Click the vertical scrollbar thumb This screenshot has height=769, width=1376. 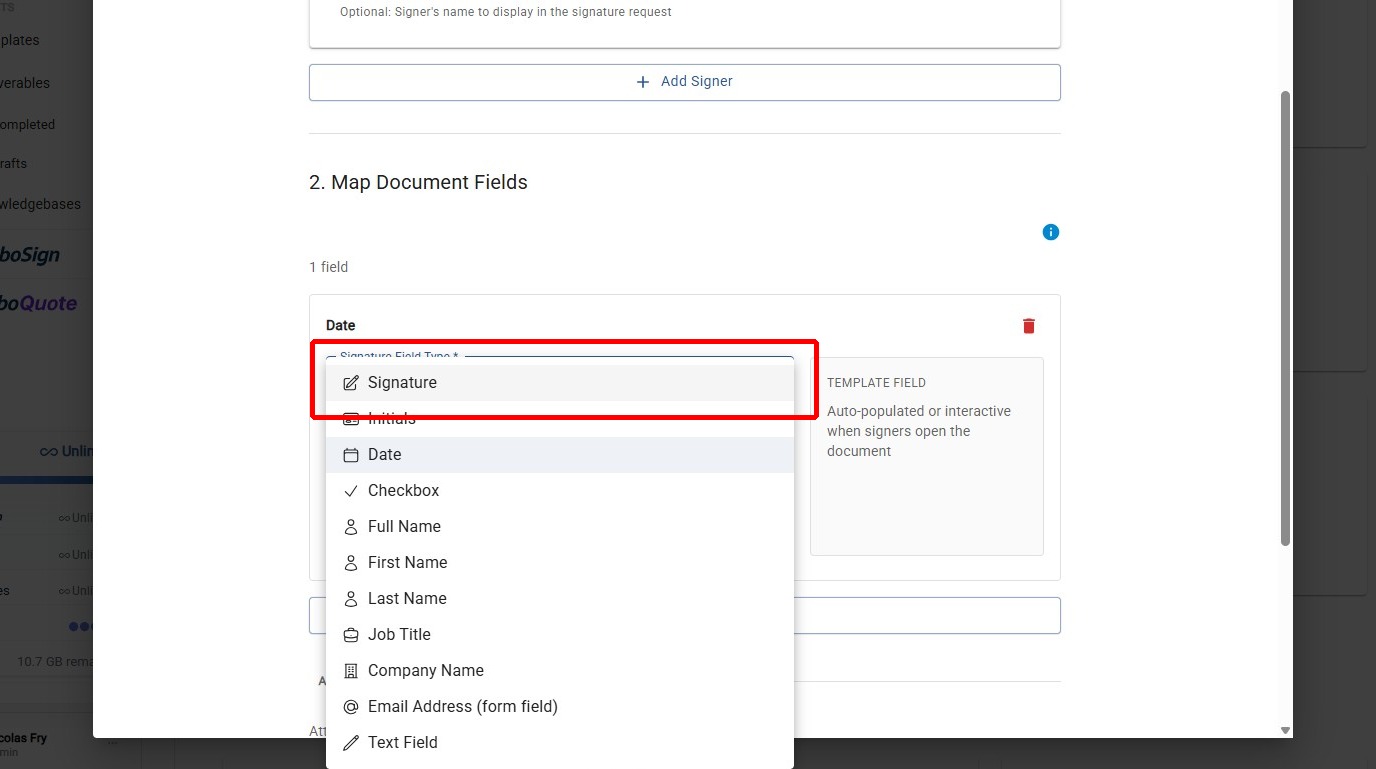coord(1285,320)
